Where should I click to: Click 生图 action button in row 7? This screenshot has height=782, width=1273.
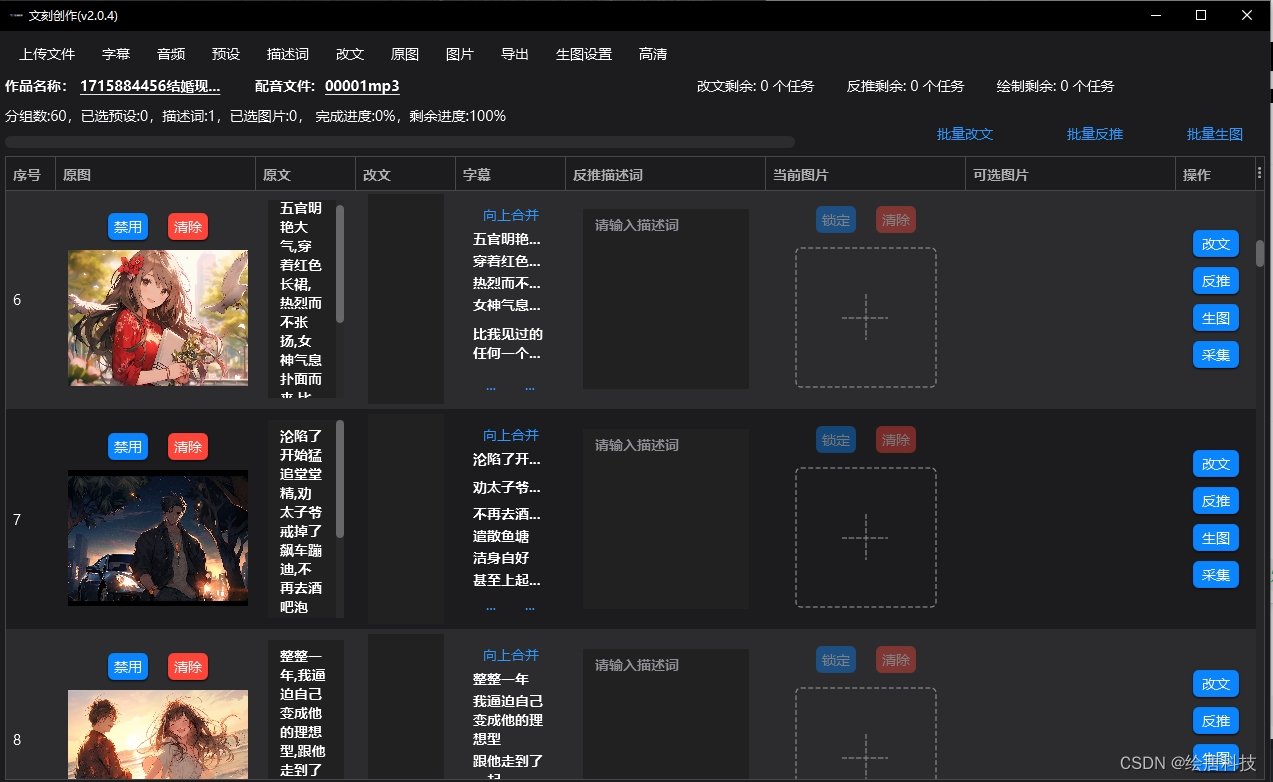[1216, 538]
